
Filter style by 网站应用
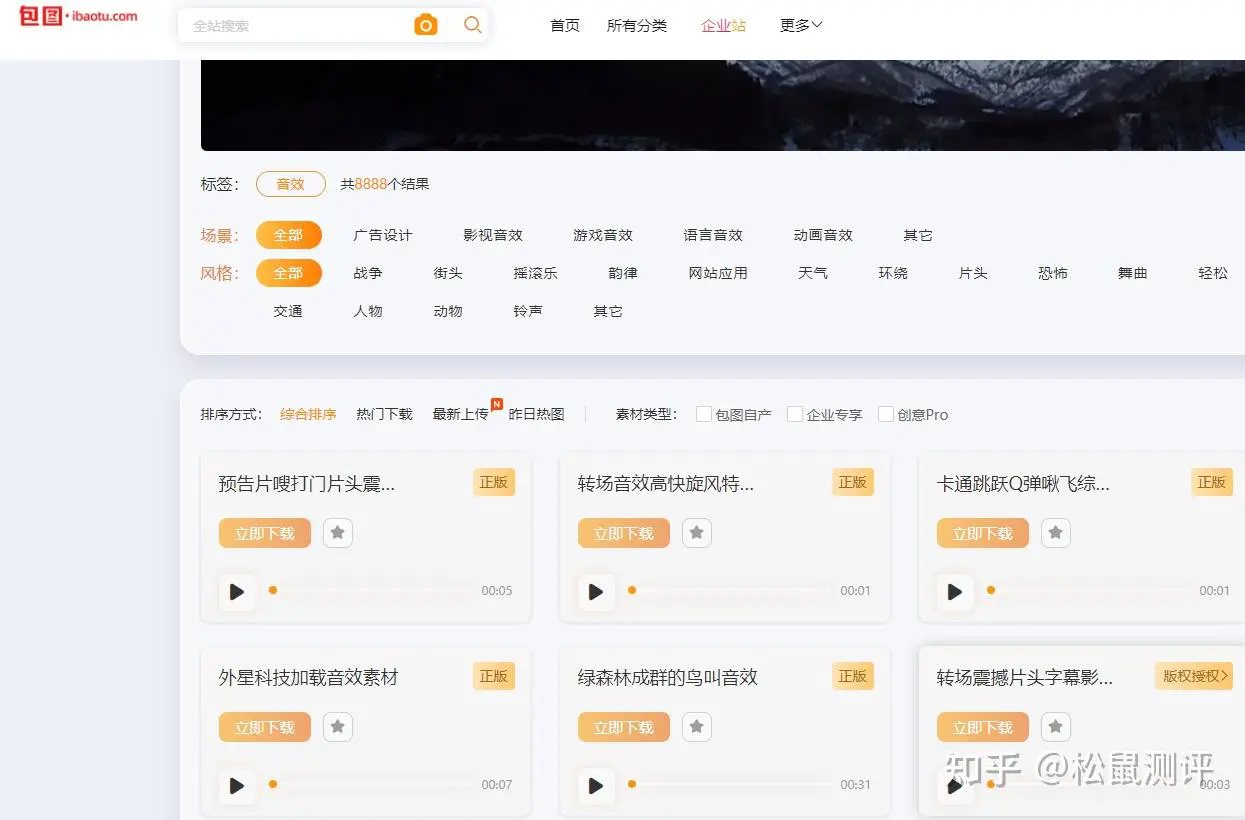718,273
